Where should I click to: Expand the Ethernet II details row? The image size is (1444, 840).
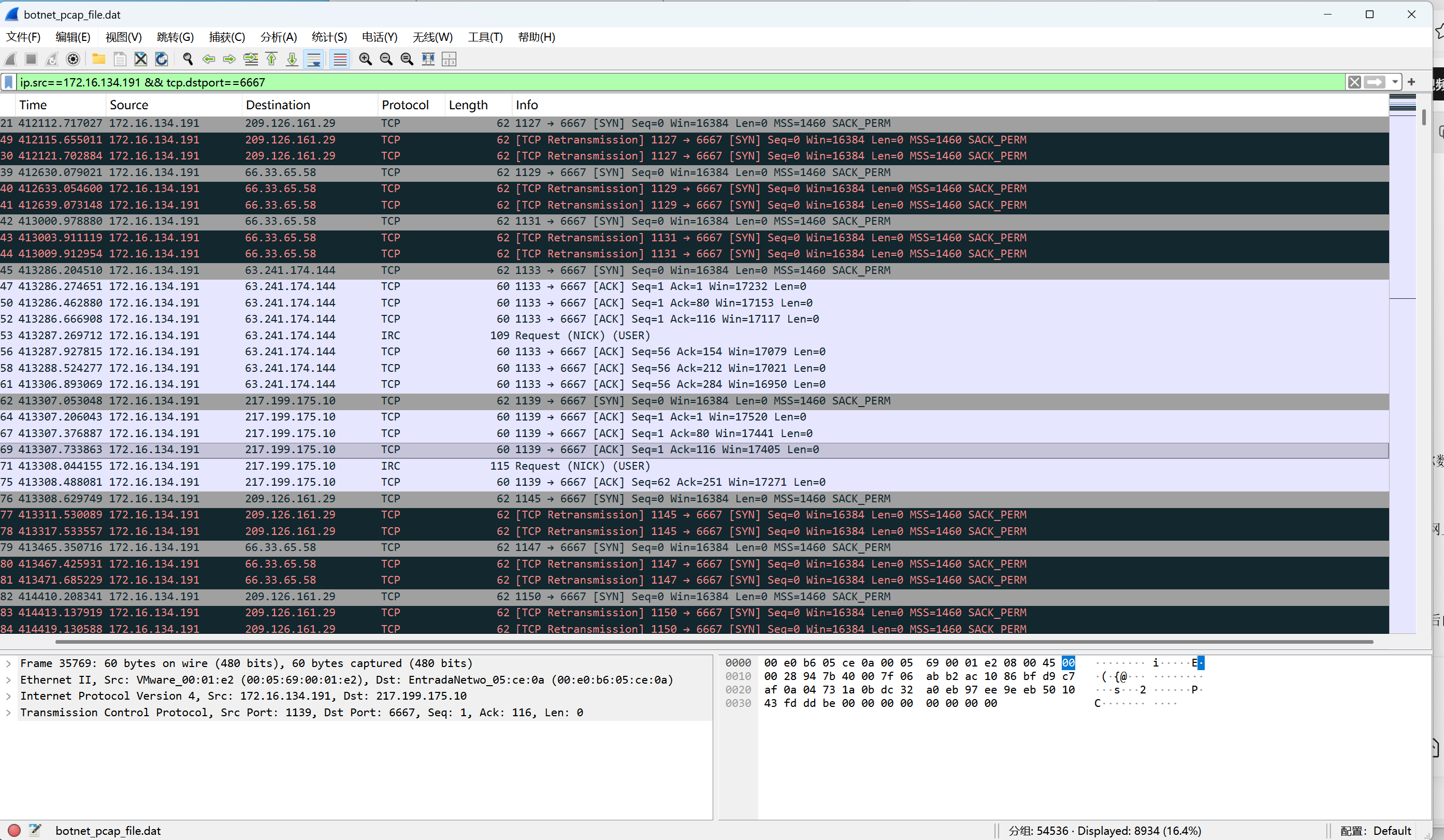(x=9, y=680)
